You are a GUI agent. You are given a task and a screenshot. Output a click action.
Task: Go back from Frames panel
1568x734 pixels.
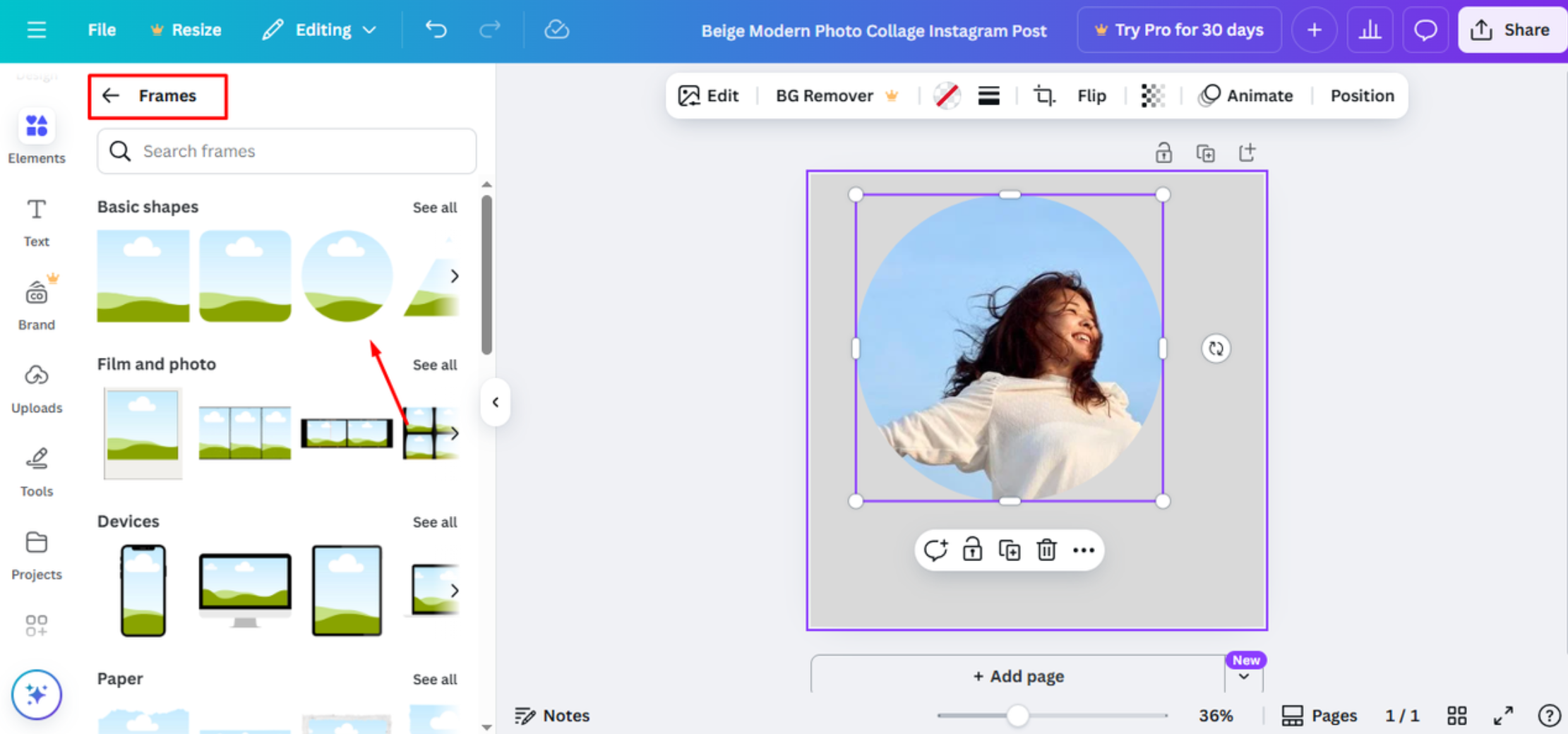pyautogui.click(x=111, y=95)
